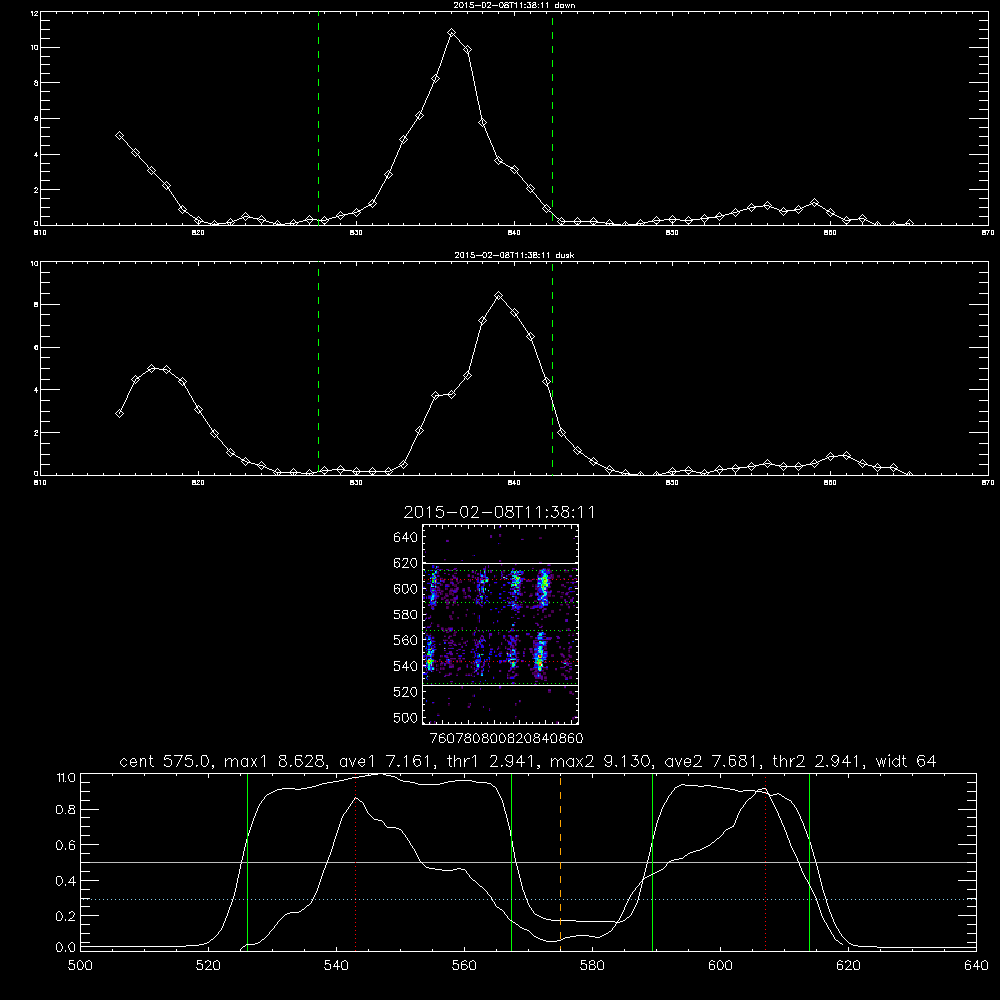Click the left green dashed line in dusk plot
This screenshot has width=1000, height=1000.
318,369
